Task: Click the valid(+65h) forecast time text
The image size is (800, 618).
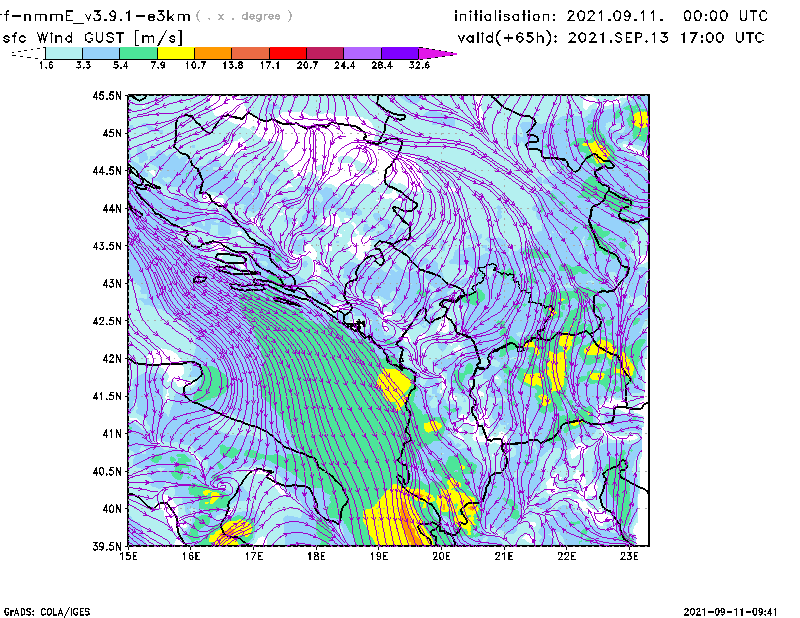Action: [x=611, y=38]
